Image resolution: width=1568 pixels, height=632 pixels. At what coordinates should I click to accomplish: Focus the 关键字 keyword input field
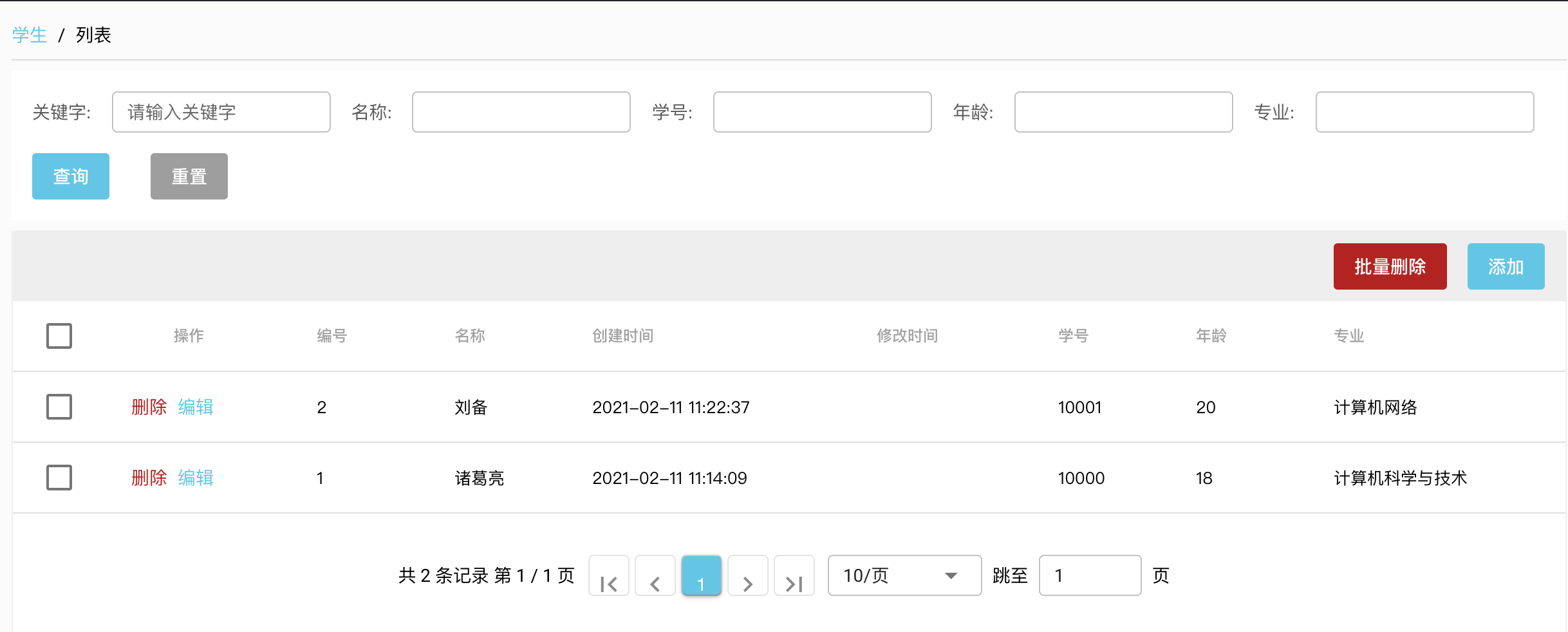[x=221, y=112]
